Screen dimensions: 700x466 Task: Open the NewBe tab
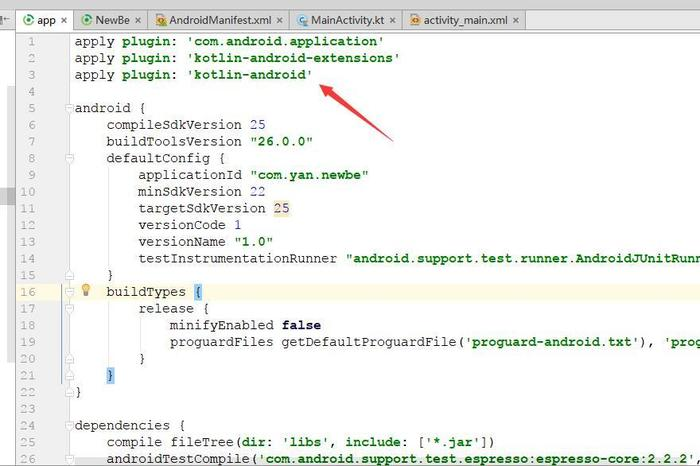tap(112, 20)
